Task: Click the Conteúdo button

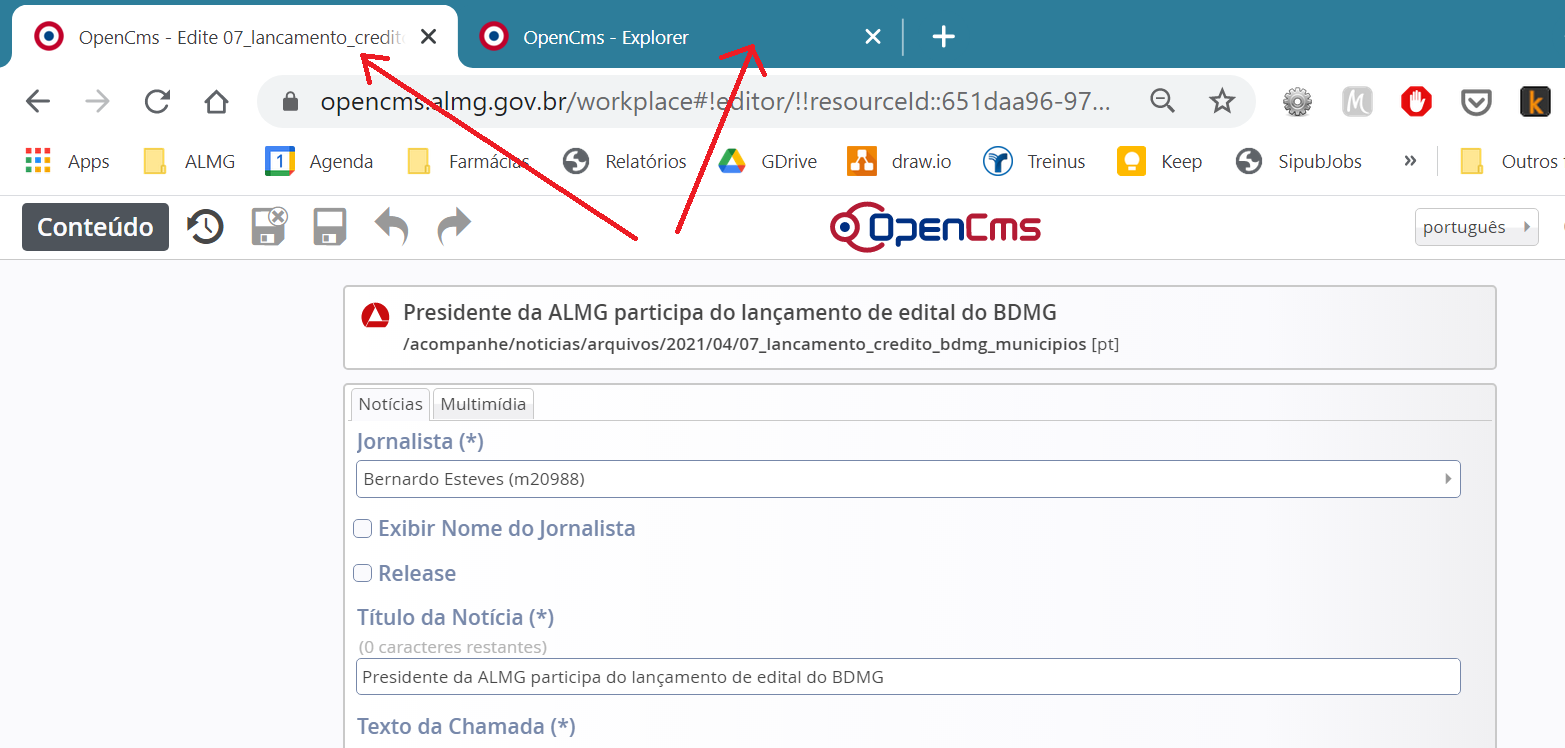Action: [x=95, y=227]
